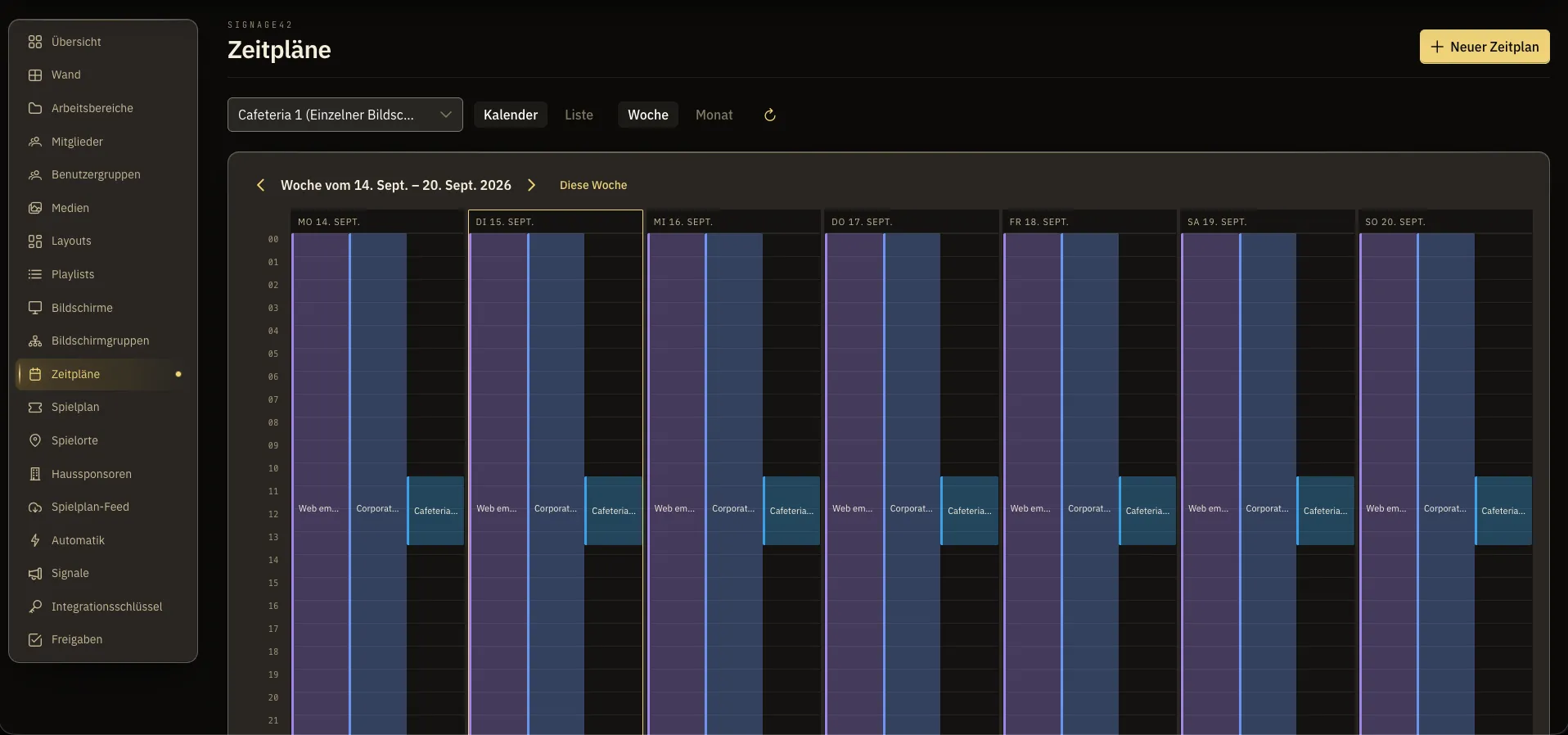This screenshot has width=1568, height=735.
Task: Click the SA 19. SEPT. day header
Action: tap(1268, 222)
